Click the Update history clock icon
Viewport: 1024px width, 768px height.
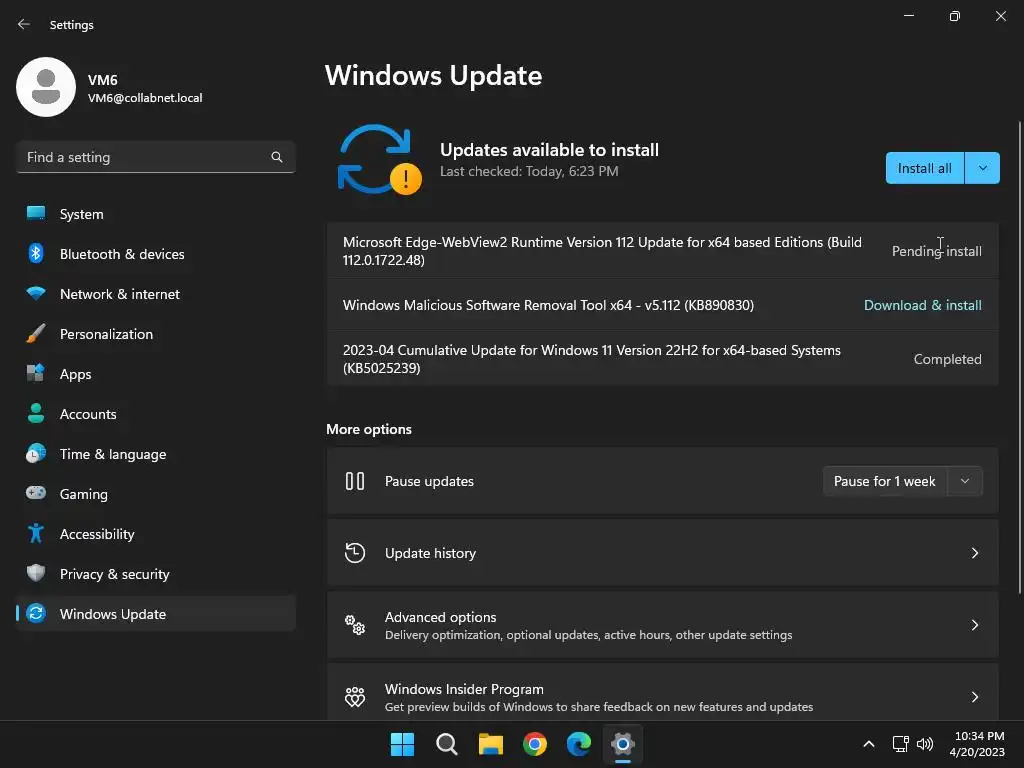(x=355, y=553)
